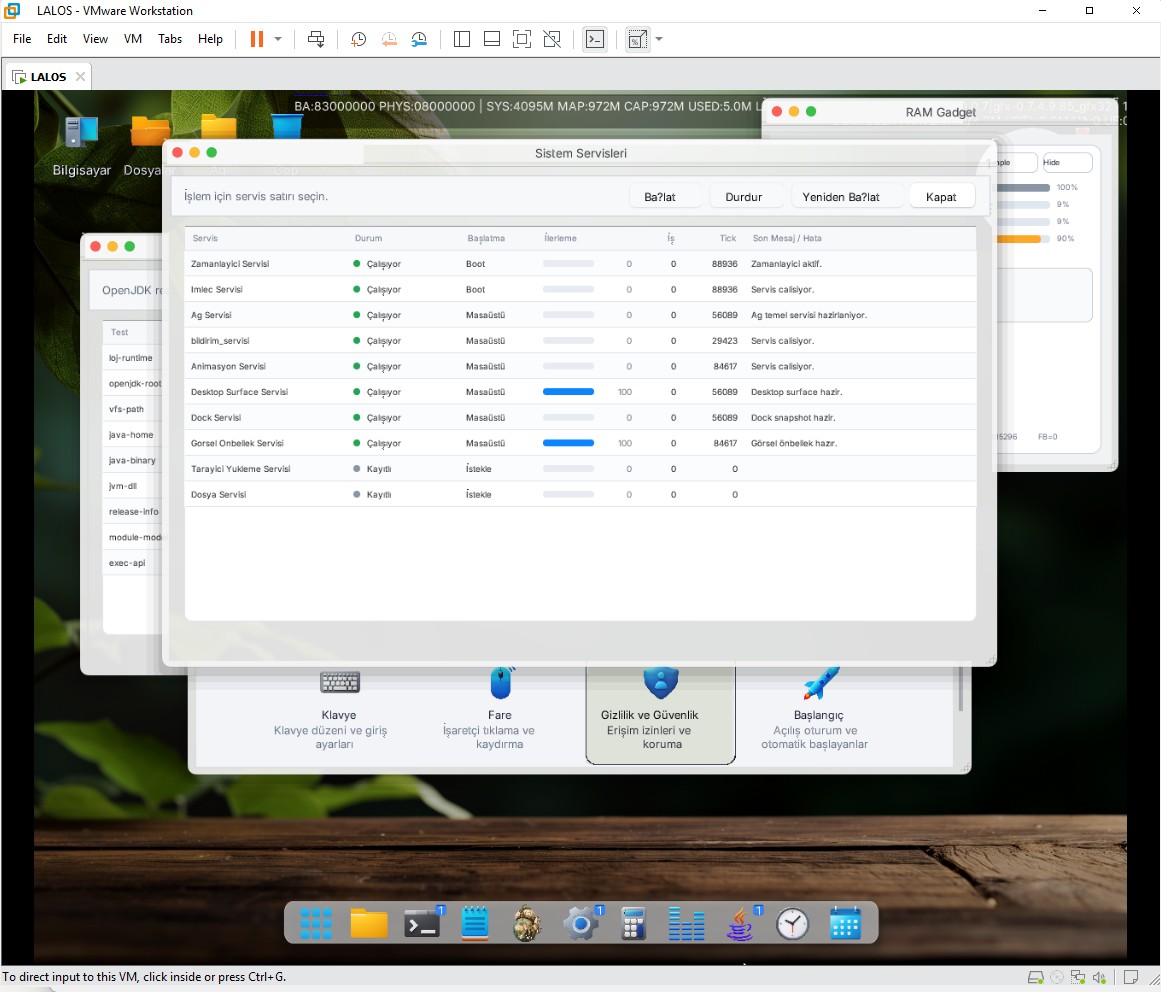Click the VMware pause VM button
Viewport: 1161px width, 992px height.
tap(257, 39)
